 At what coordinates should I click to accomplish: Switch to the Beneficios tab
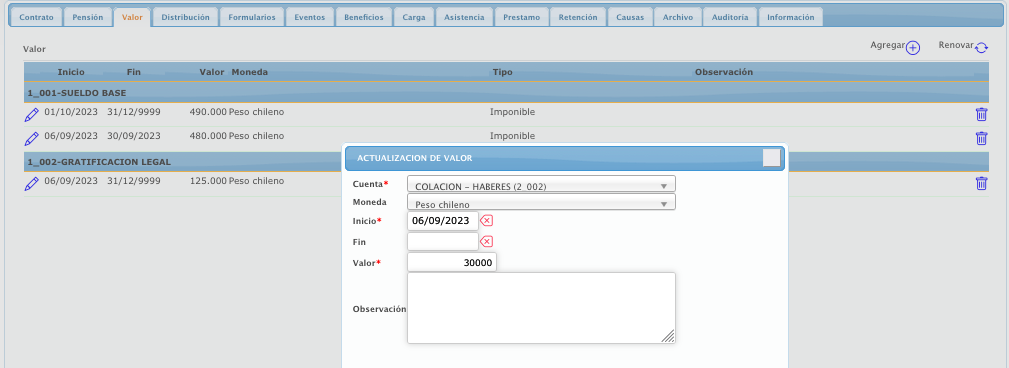tap(364, 17)
